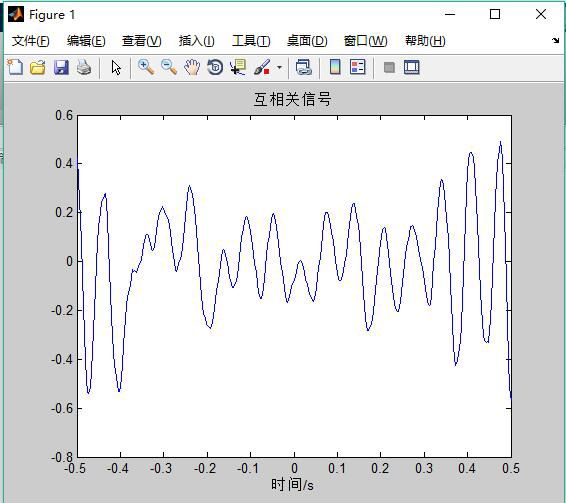
Task: Insert a colorbar using the toolbar icon
Action: 335,67
